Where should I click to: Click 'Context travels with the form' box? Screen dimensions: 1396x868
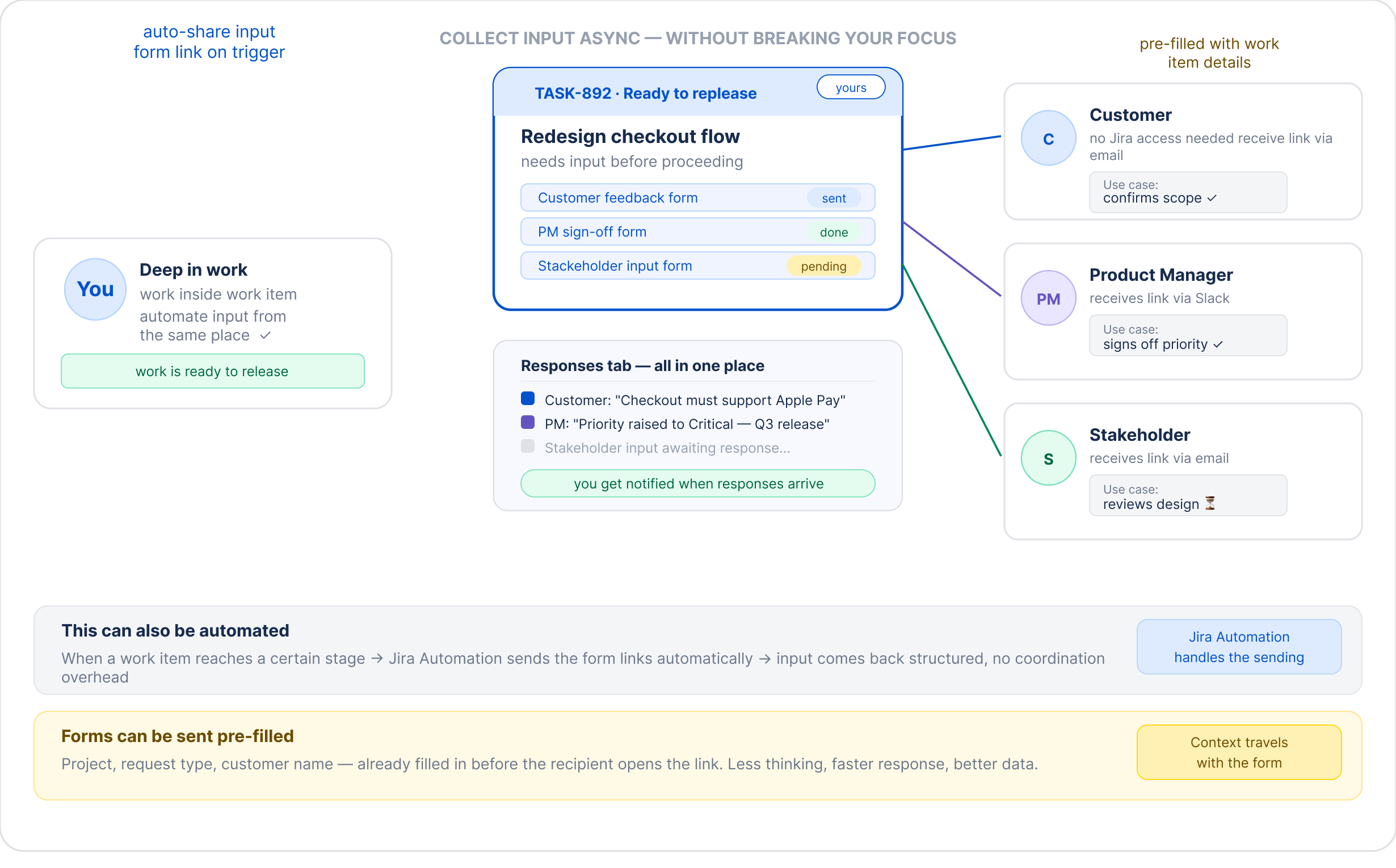[x=1239, y=753]
